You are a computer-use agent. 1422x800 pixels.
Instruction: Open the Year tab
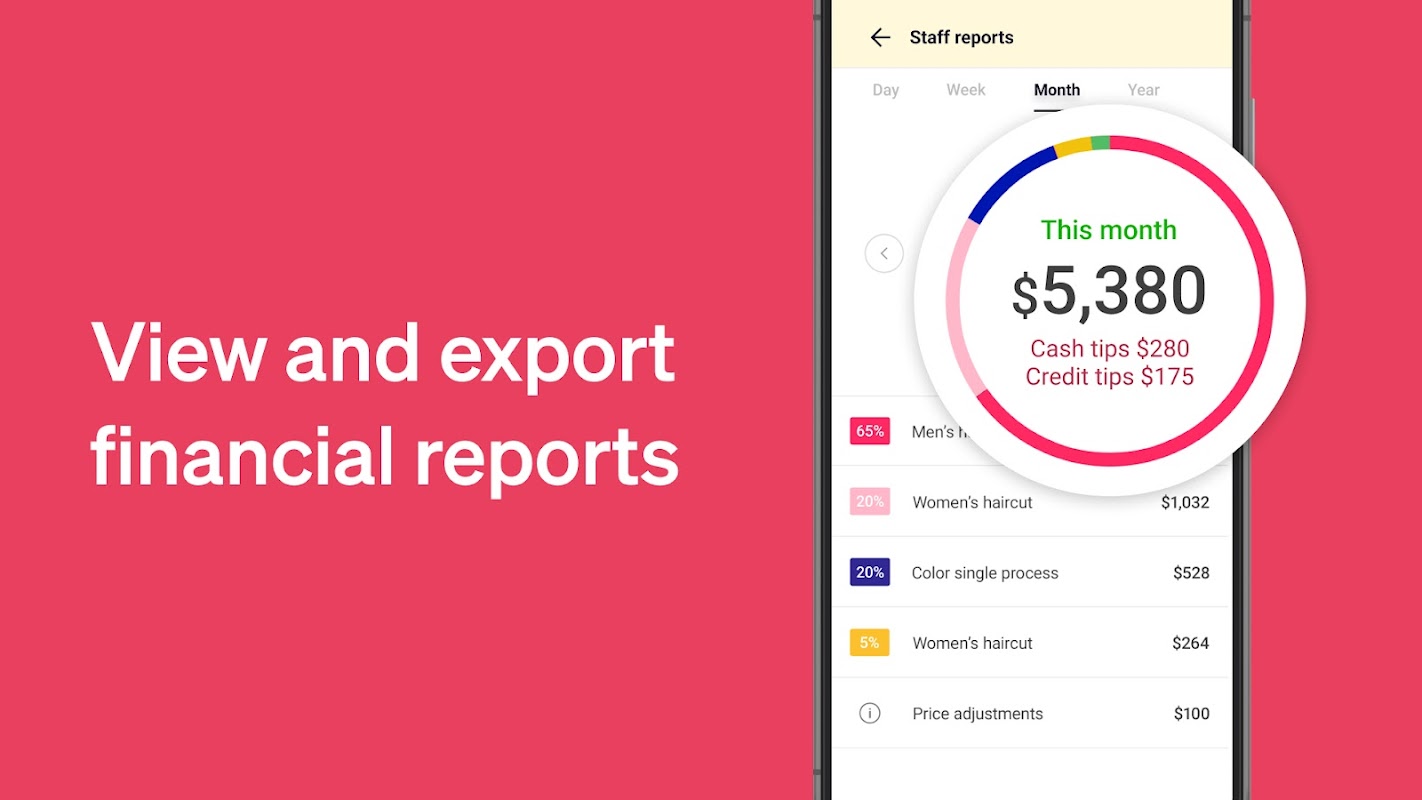tap(1144, 90)
